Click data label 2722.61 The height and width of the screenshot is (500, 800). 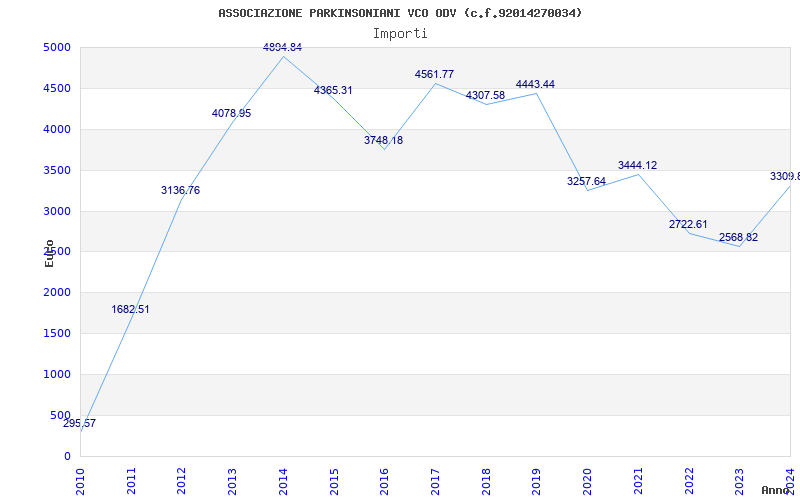coord(688,224)
